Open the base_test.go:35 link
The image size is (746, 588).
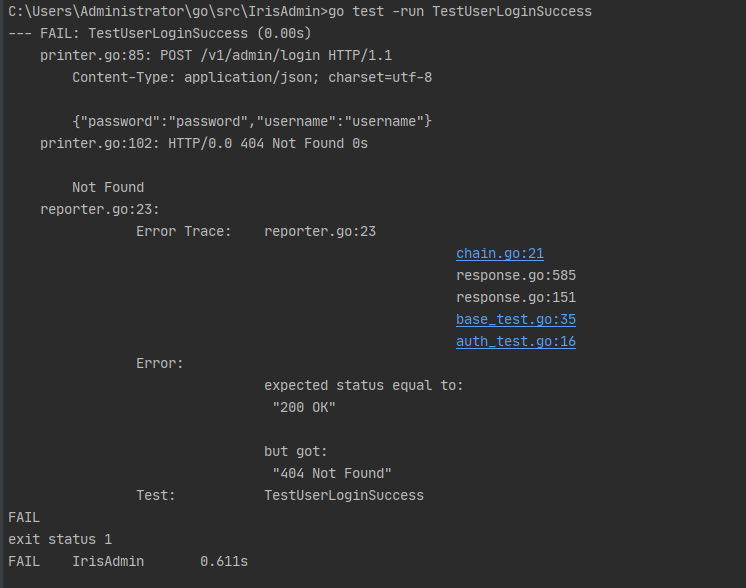click(x=515, y=320)
